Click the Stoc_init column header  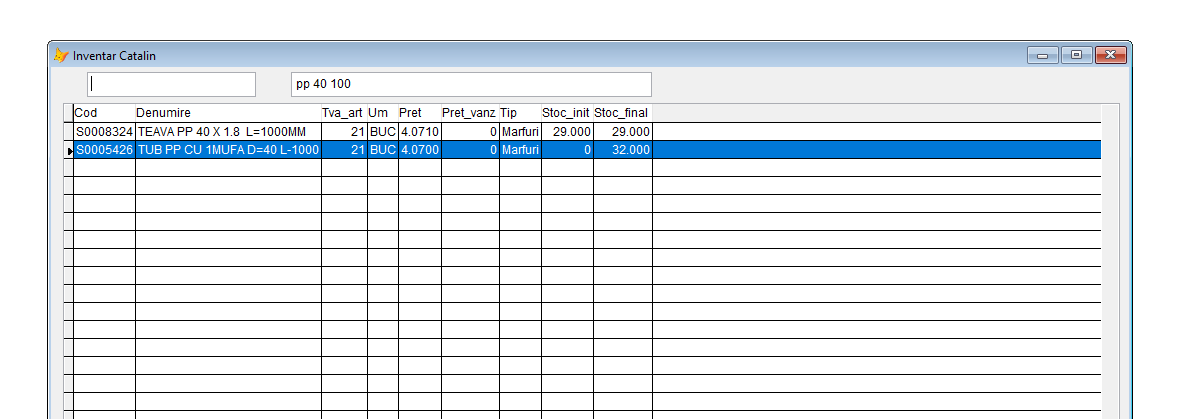[x=567, y=113]
